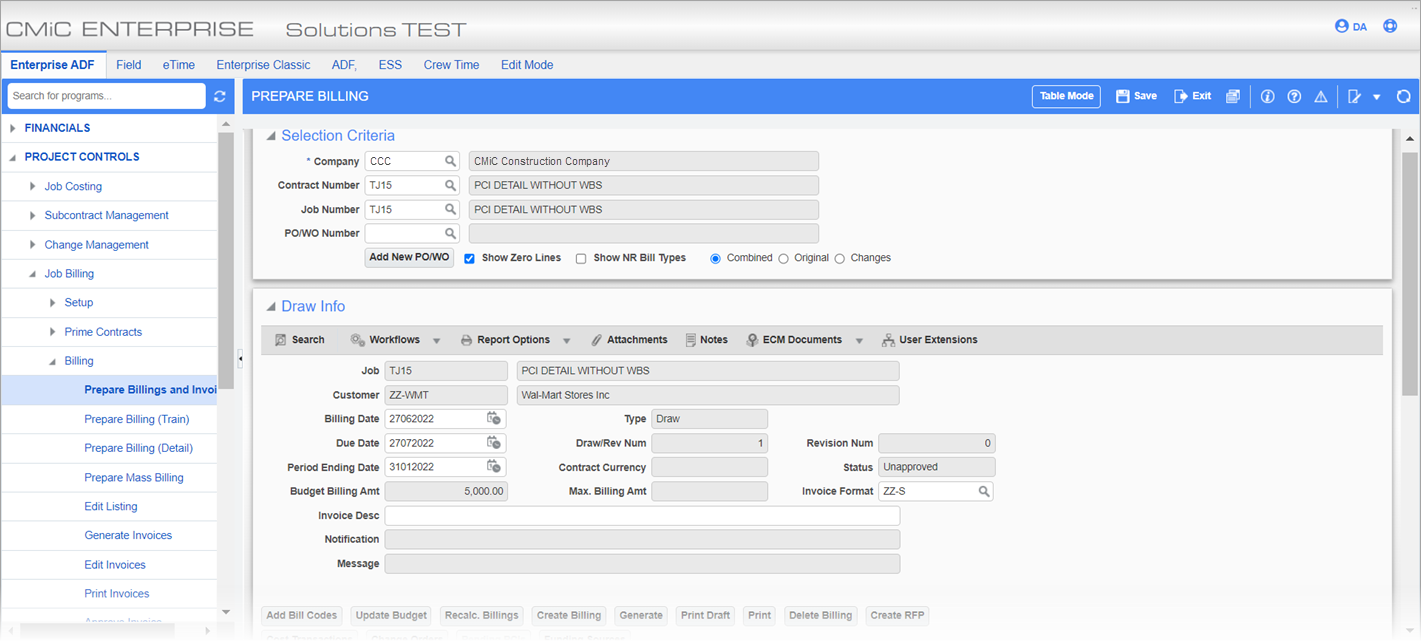Collapse PROJECT CONTROLS tree node

tap(13, 157)
